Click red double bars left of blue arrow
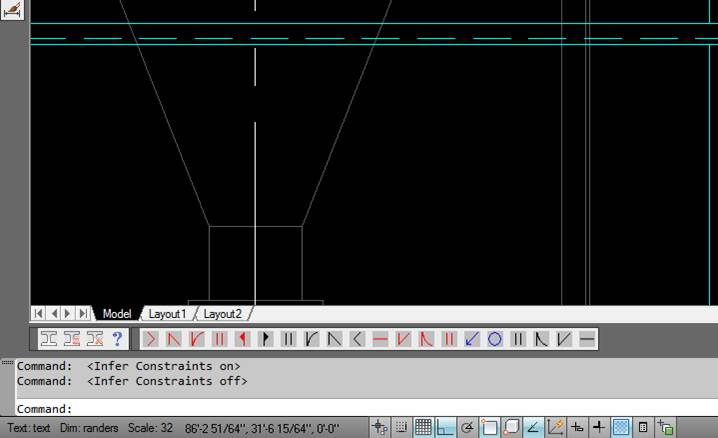Image resolution: width=718 pixels, height=438 pixels. coord(449,339)
